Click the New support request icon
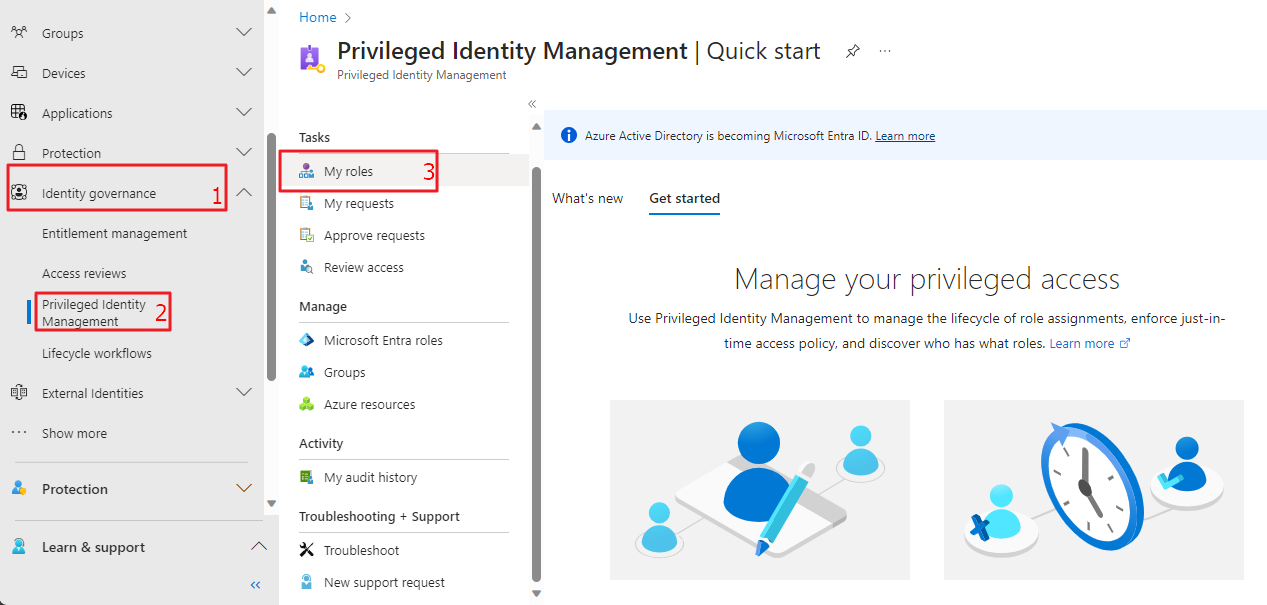Screen dimensions: 1267x605 307,583
